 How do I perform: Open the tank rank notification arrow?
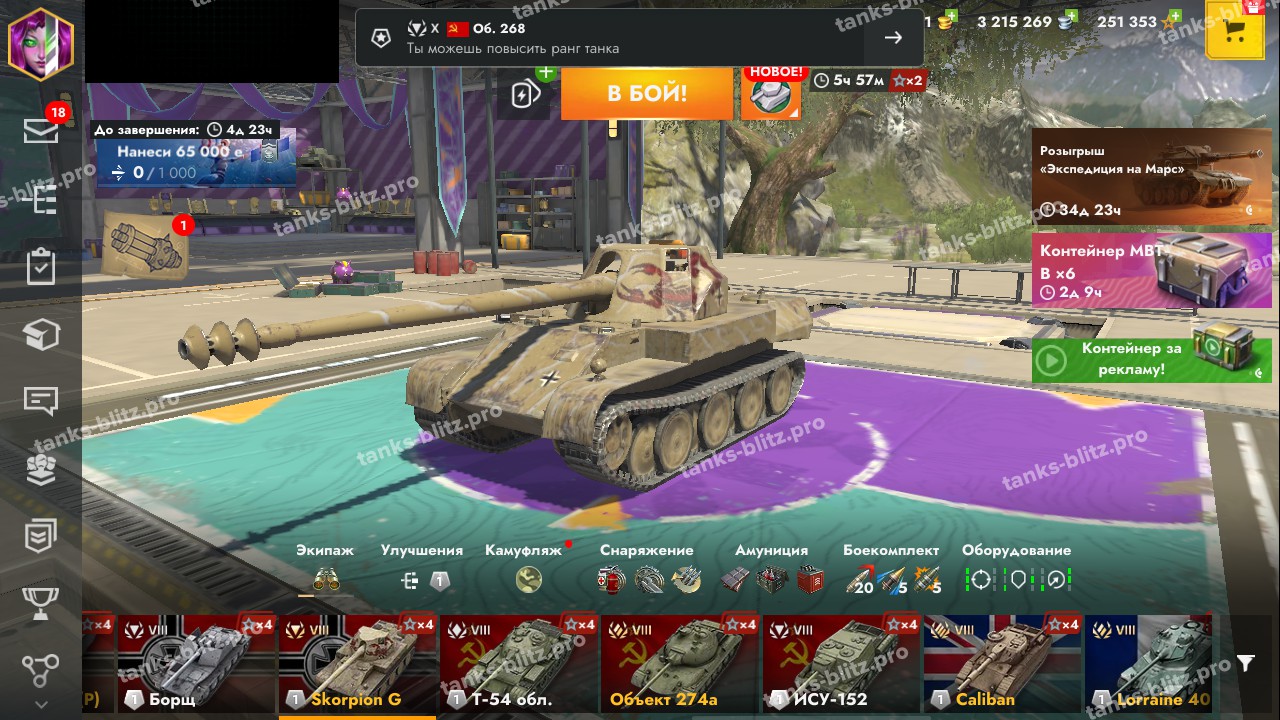pyautogui.click(x=894, y=38)
